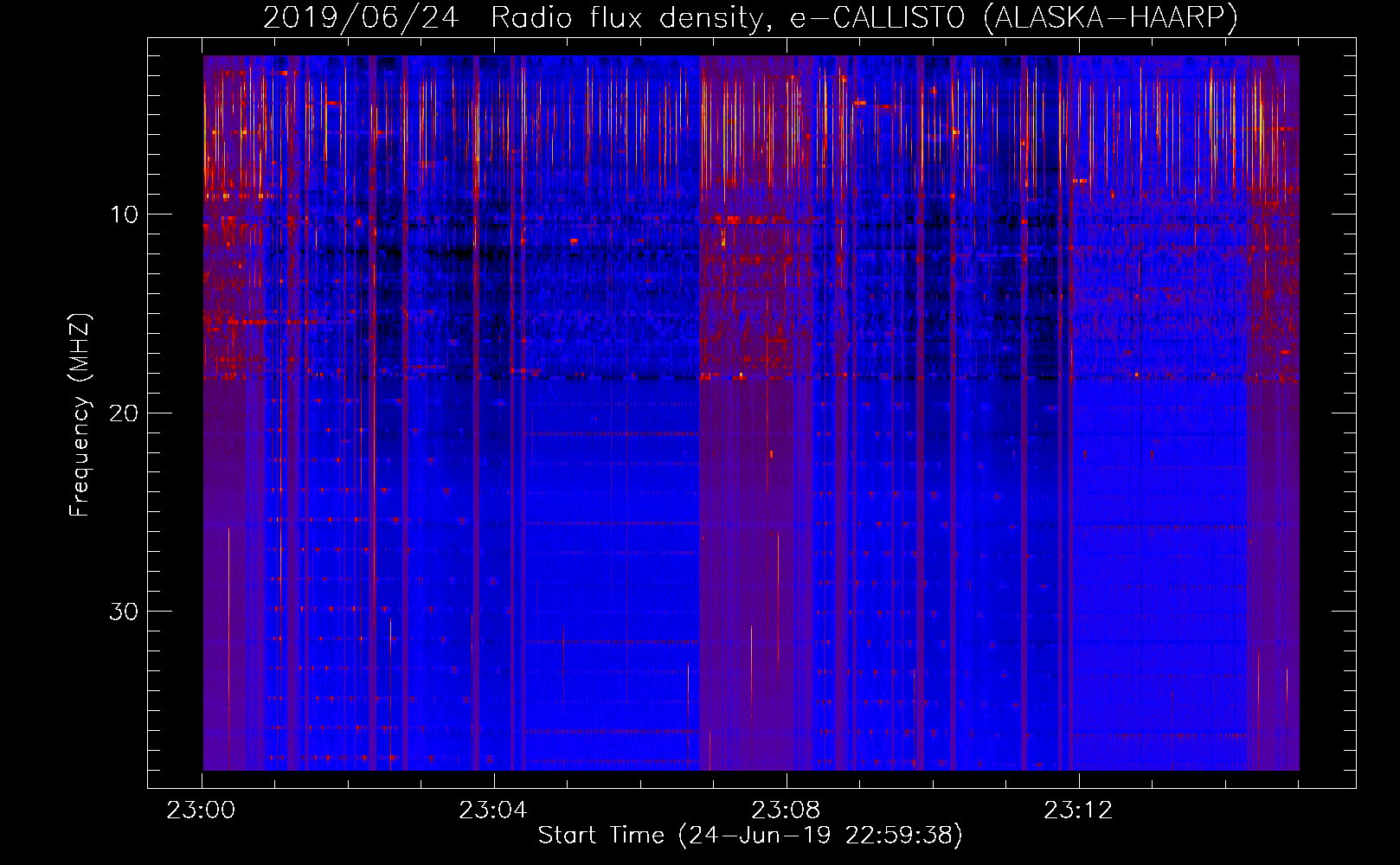Click the 23:00 time tick label
Viewport: 1400px width, 865px height.
(201, 811)
